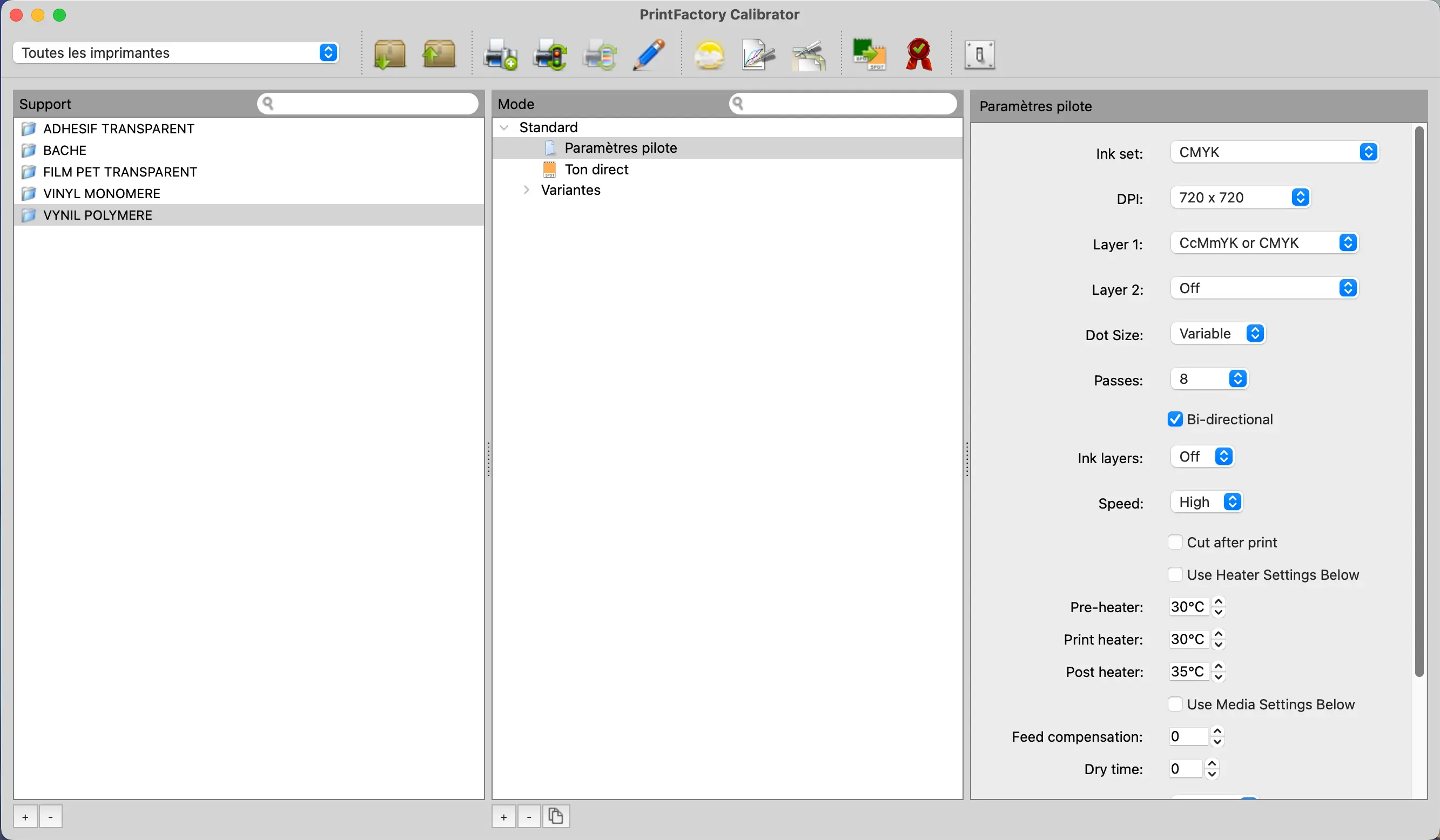Screen dimensions: 1440x840
Task: Enable Use Heater Settings Below checkbox
Action: click(1175, 574)
